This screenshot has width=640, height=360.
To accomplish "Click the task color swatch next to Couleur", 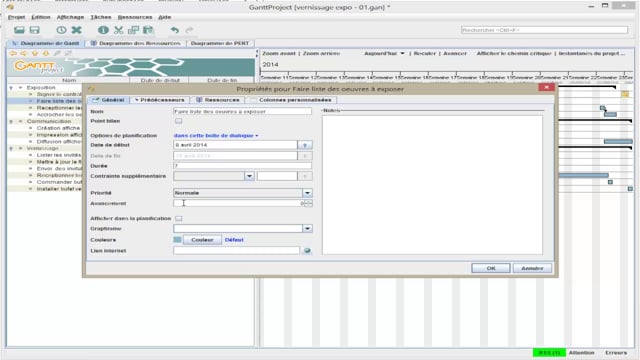I will tap(178, 240).
